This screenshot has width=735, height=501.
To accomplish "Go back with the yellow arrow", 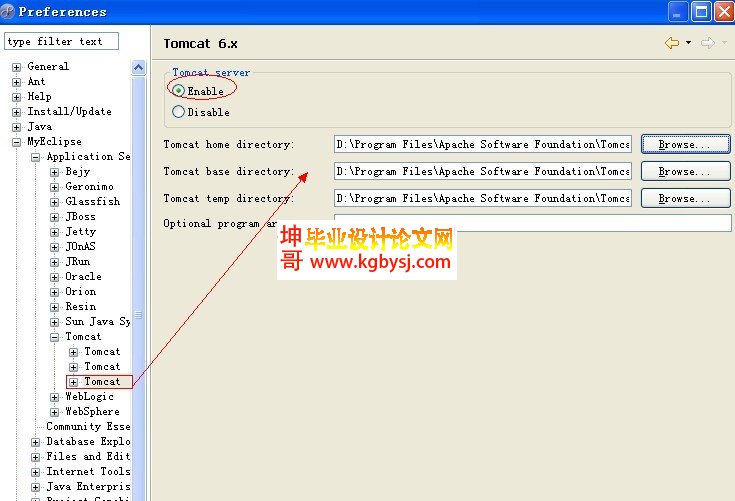I will [x=672, y=43].
